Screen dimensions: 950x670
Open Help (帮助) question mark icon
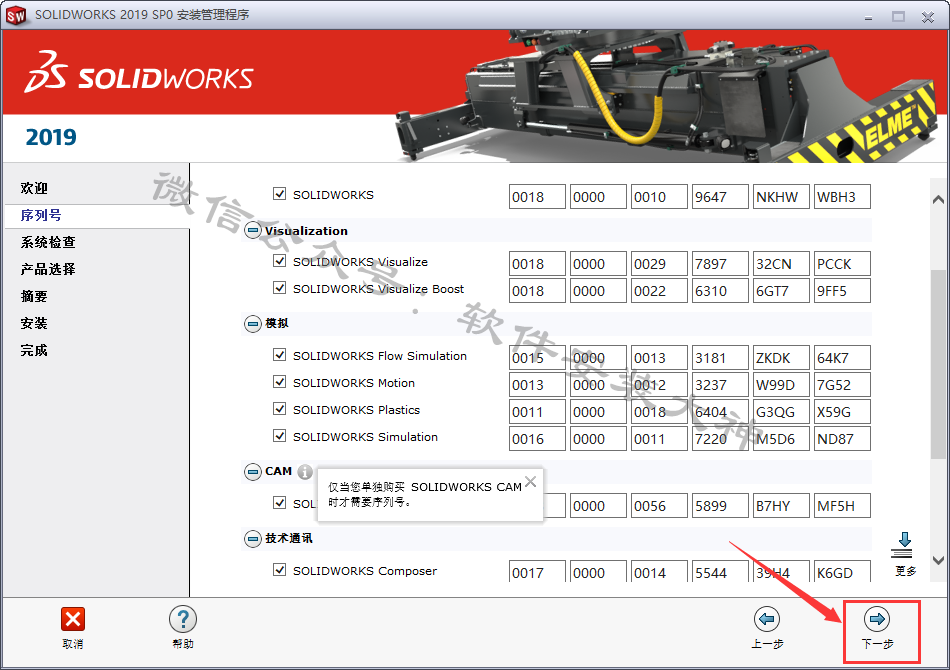(x=183, y=619)
